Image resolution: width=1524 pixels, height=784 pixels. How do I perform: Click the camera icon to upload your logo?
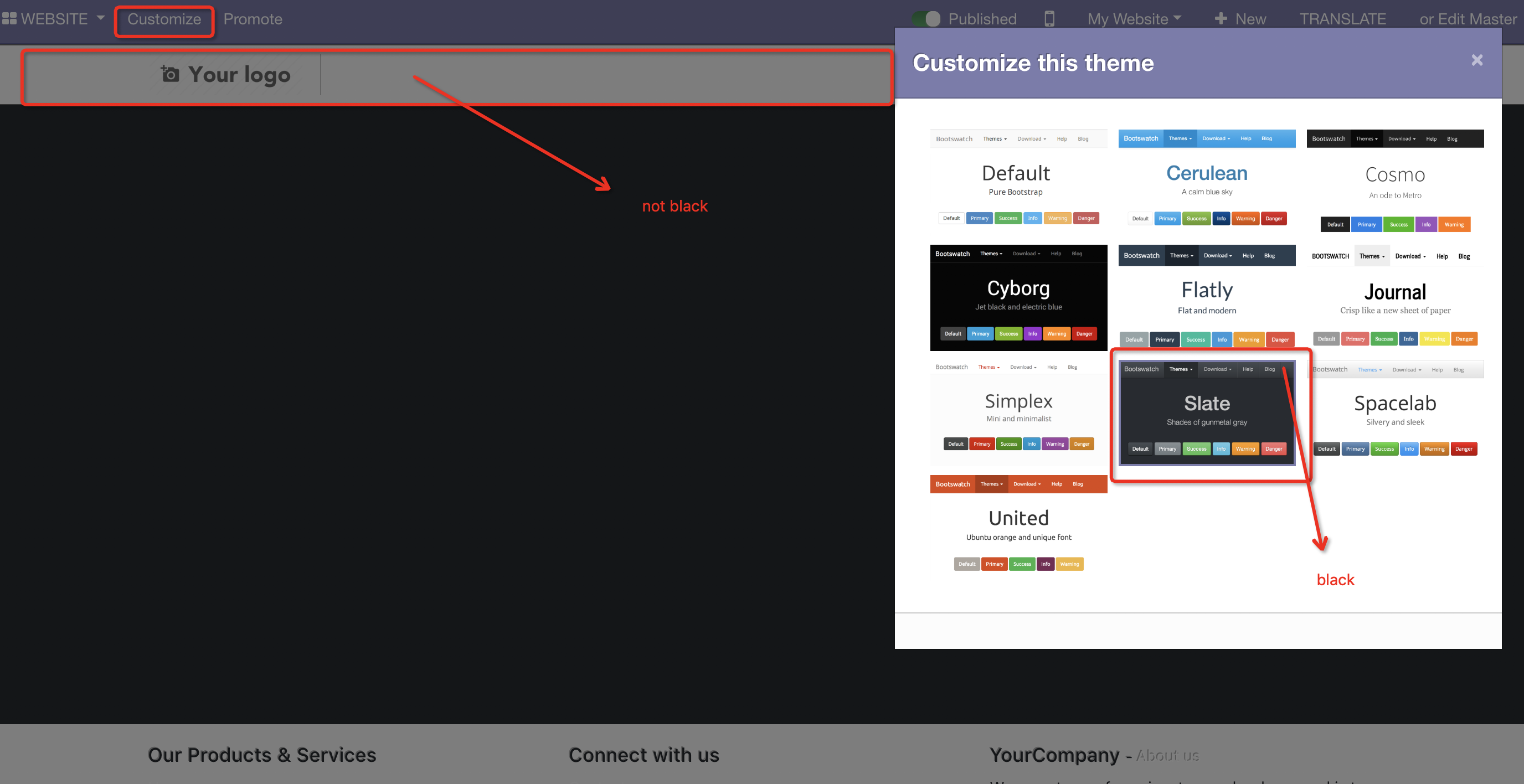click(169, 74)
